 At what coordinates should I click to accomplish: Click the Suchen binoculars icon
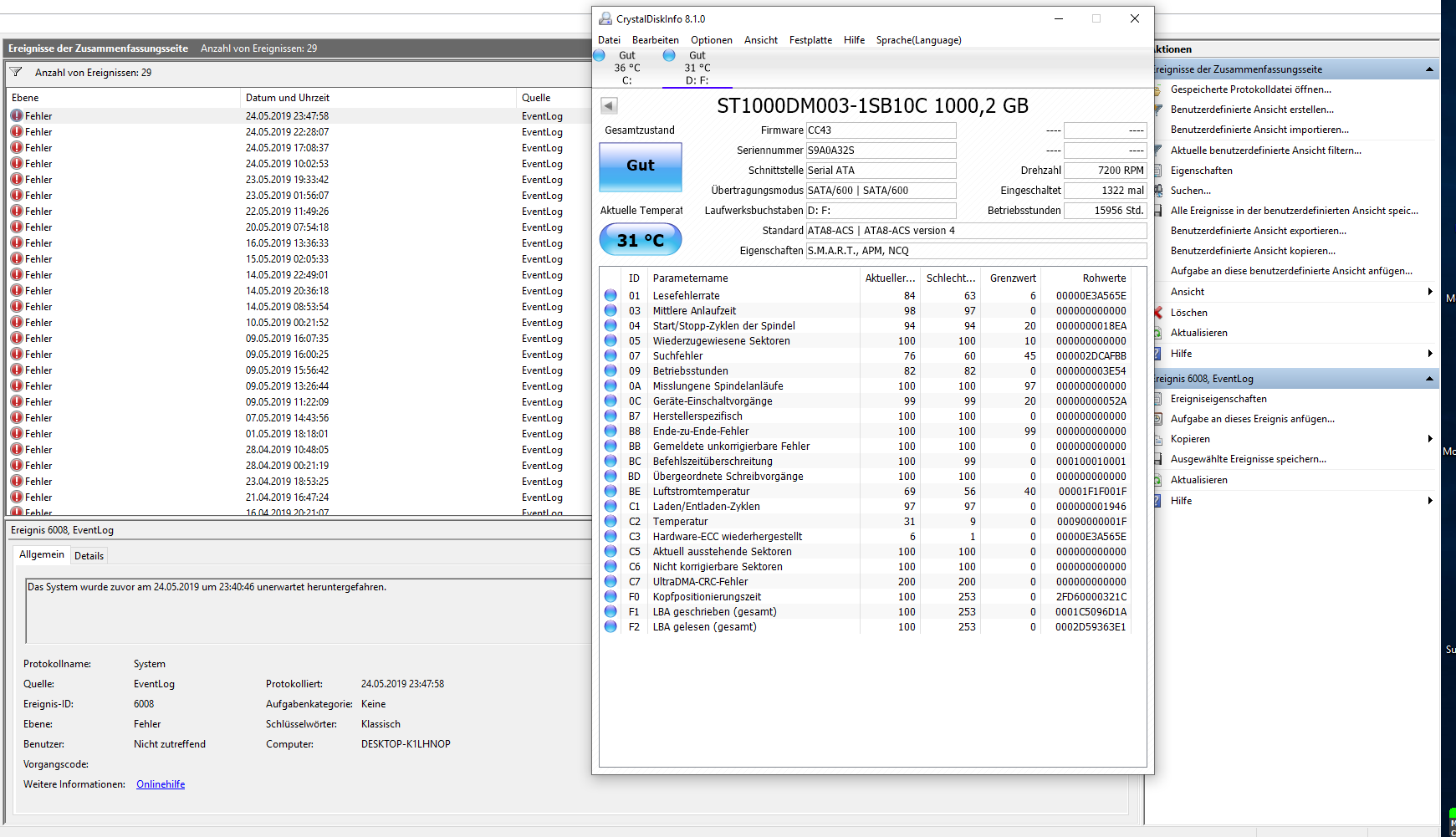(x=1158, y=191)
